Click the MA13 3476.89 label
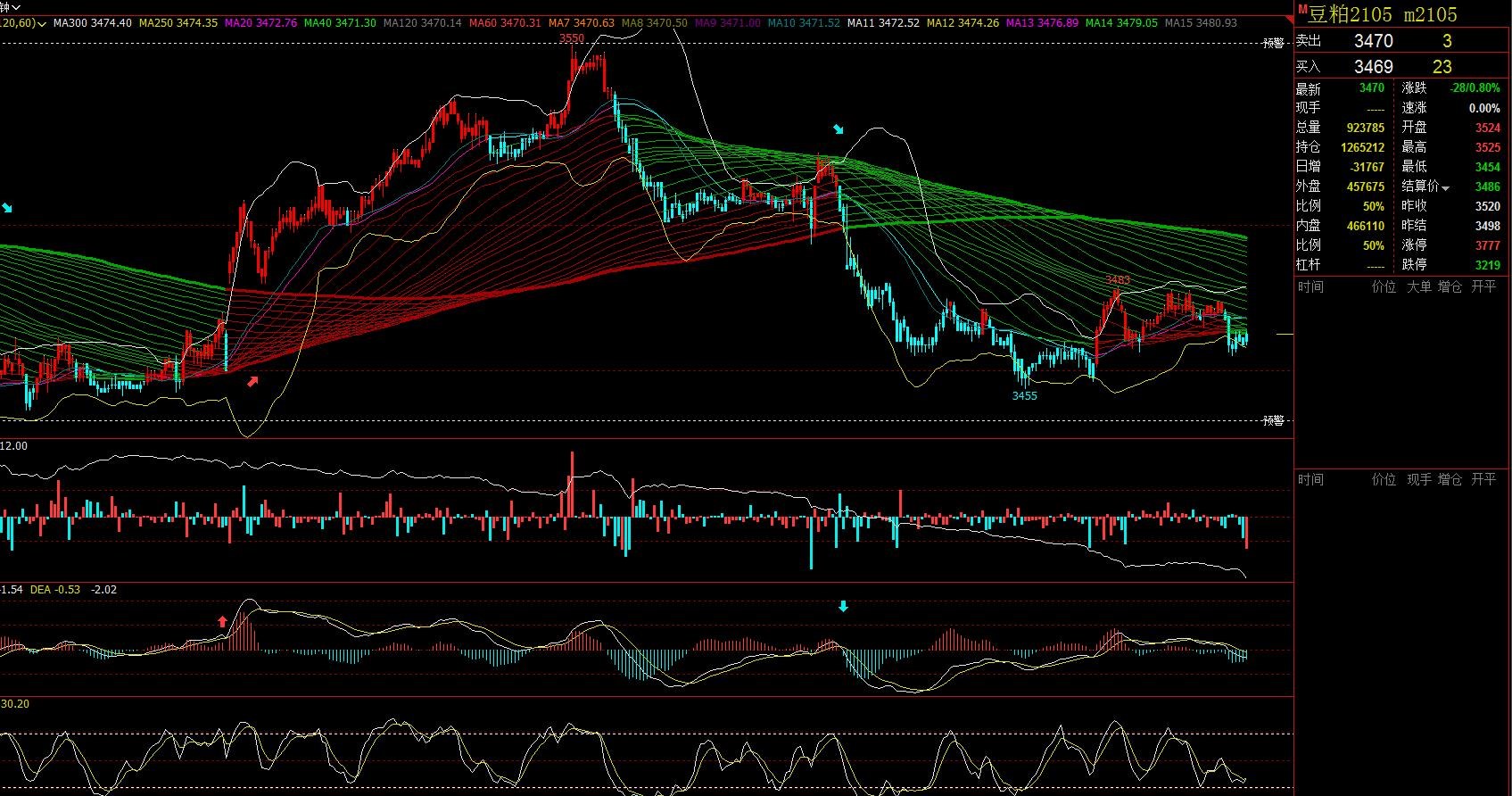 1042,23
